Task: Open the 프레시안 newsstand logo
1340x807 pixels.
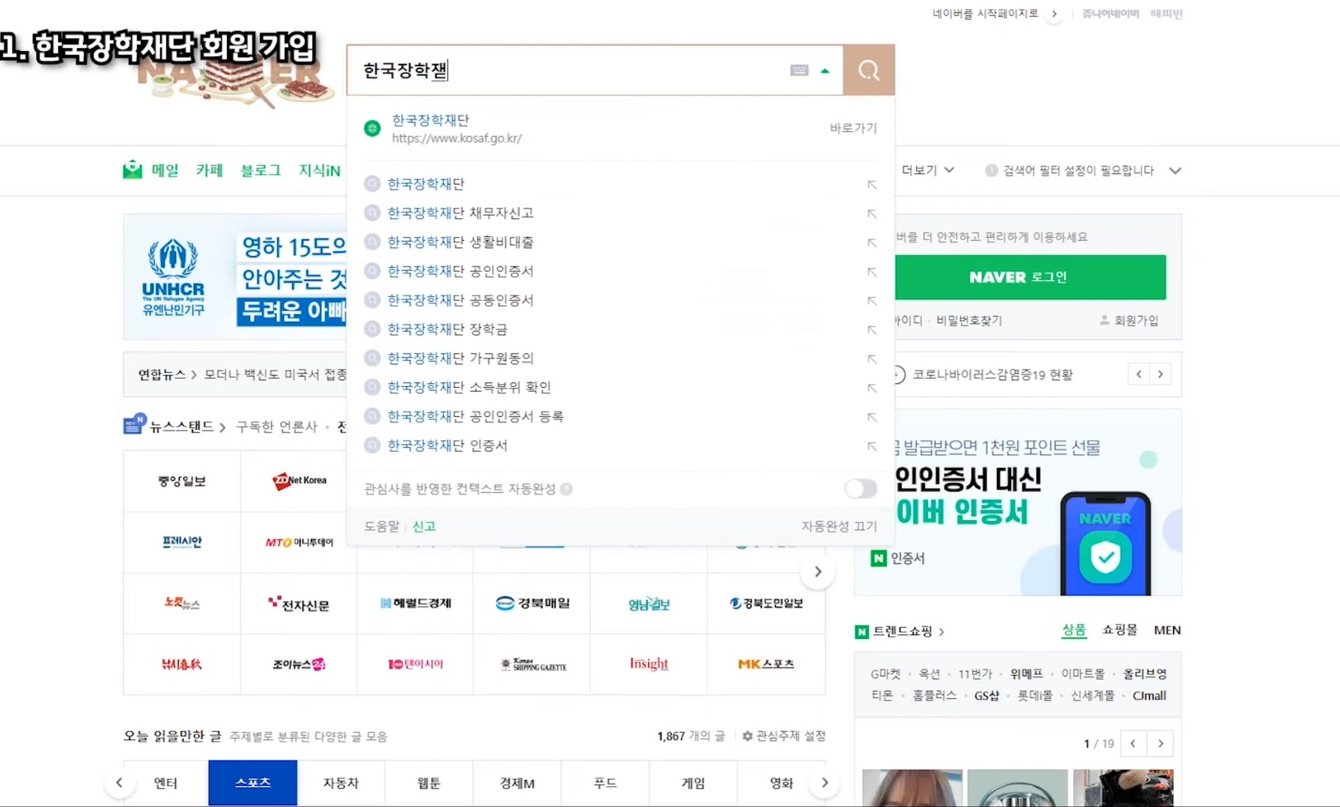Action: [x=182, y=542]
